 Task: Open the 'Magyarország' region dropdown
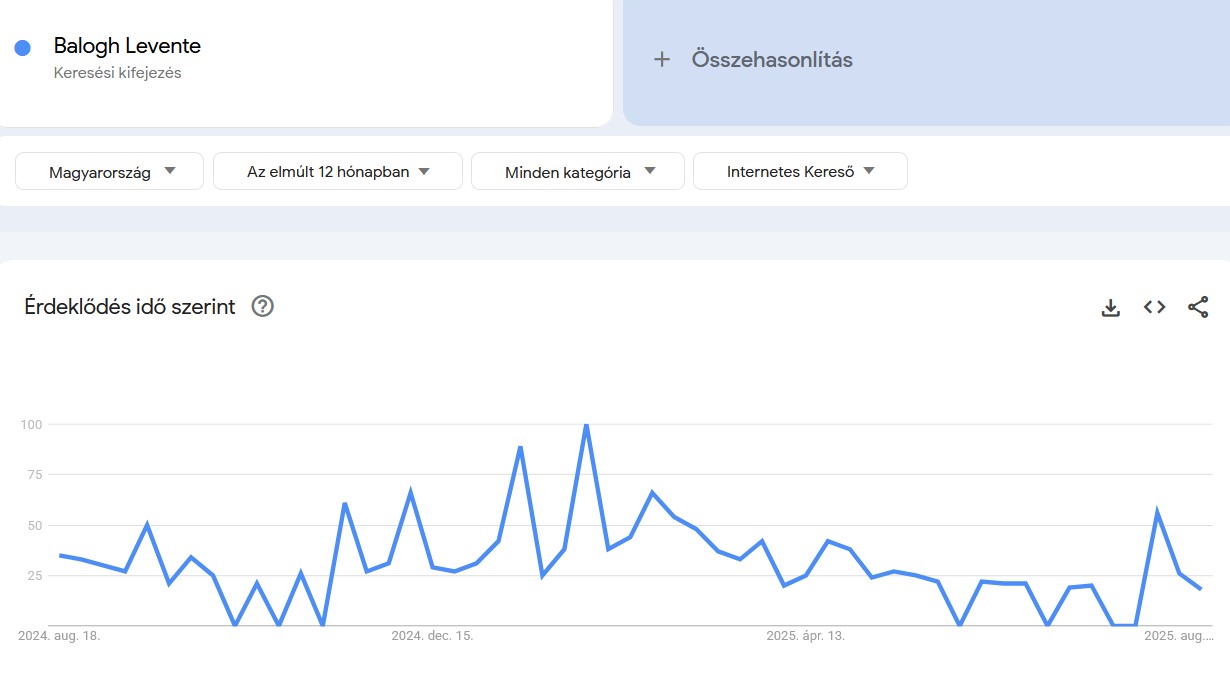click(108, 171)
